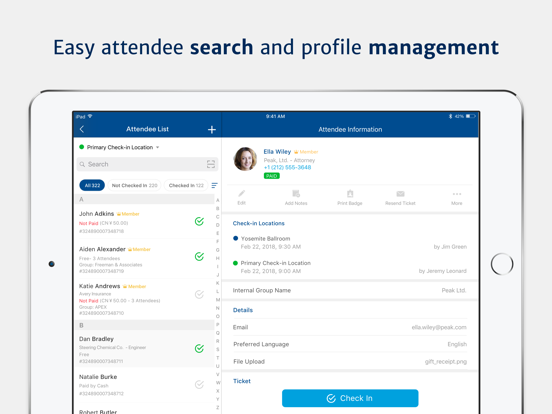The height and width of the screenshot is (414, 552).
Task: Click the ella.wiley@peak.com email value
Action: [x=439, y=327]
